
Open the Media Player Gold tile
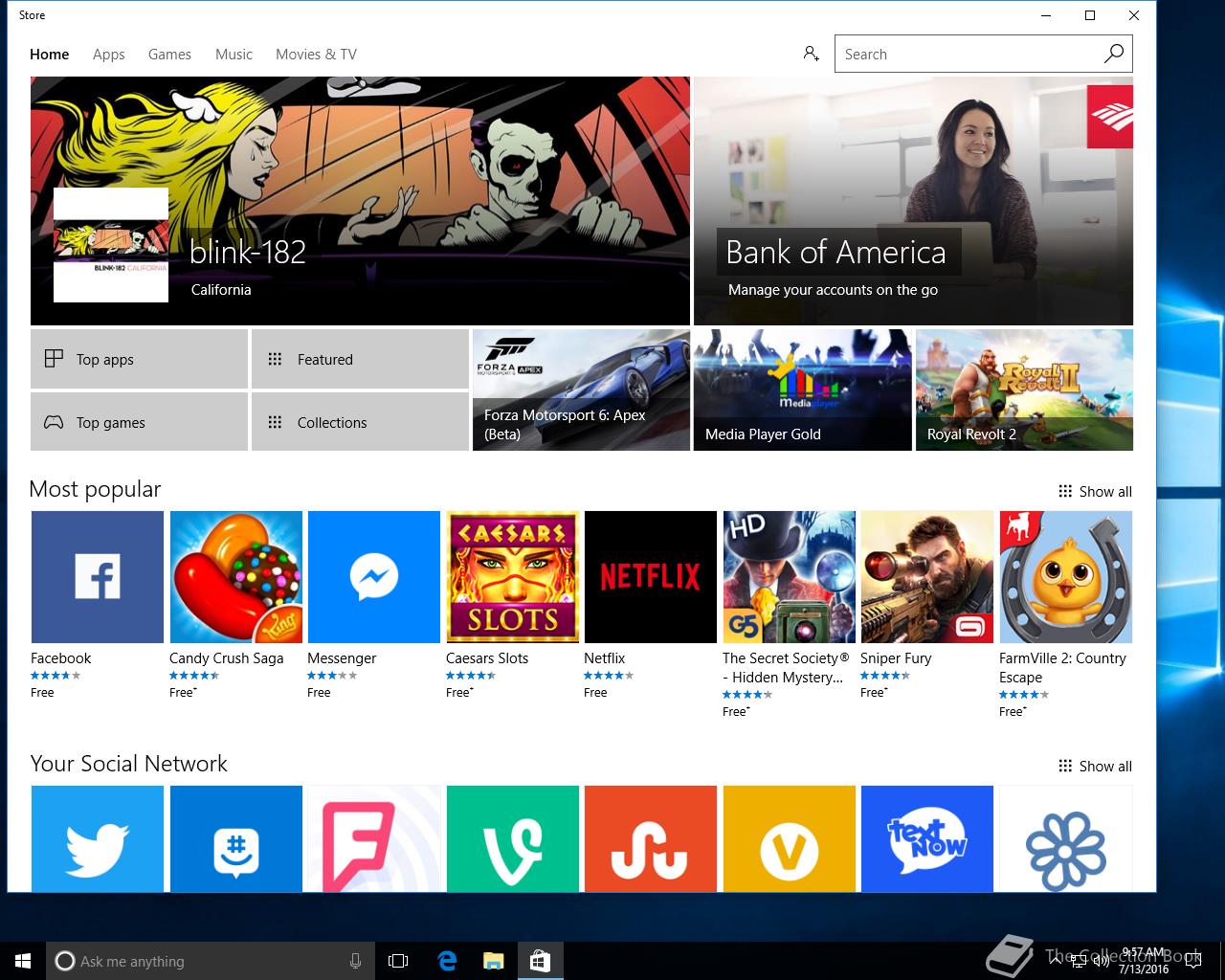pos(802,390)
